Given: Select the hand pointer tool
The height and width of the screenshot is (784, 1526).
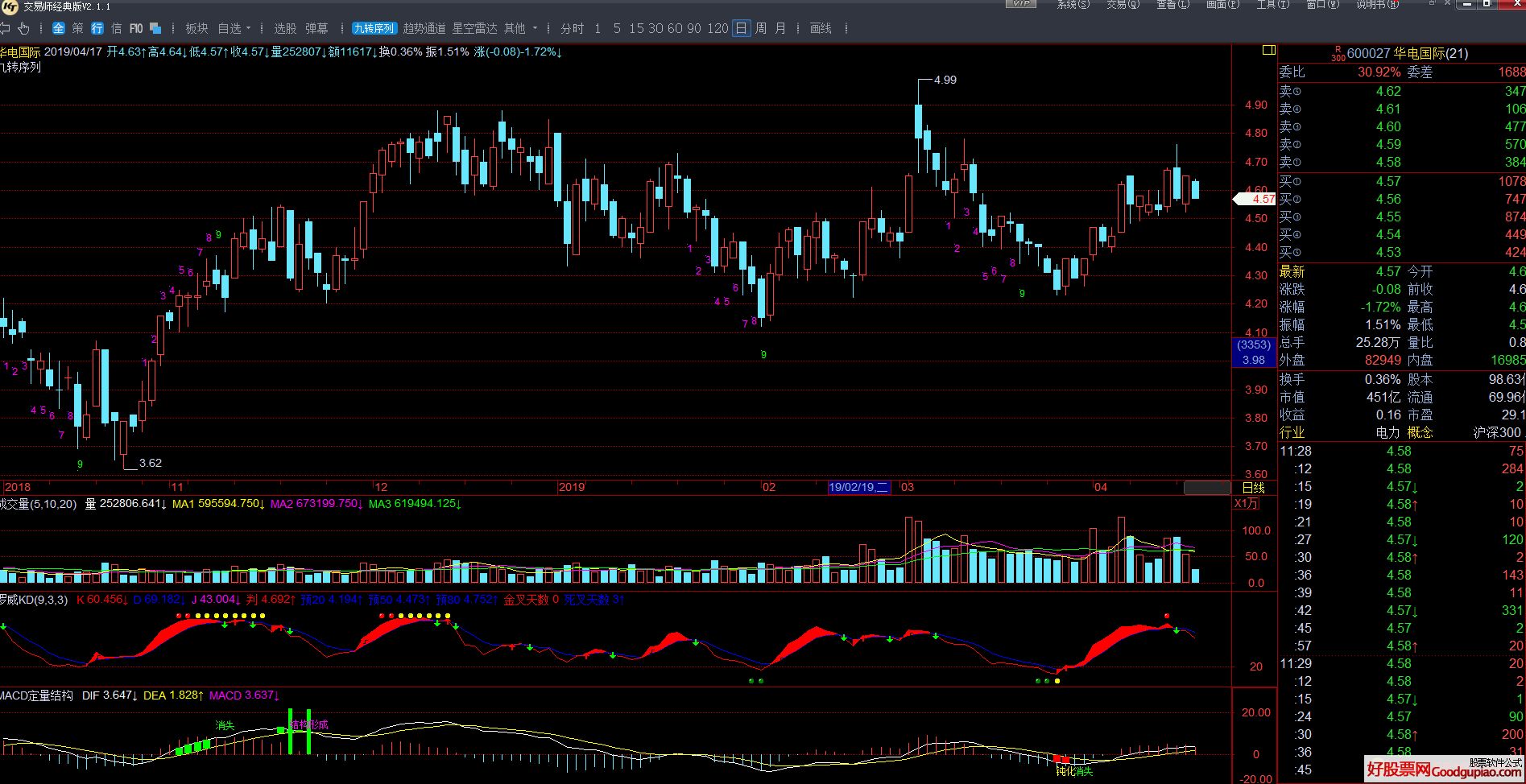Looking at the screenshot, I should click(23, 28).
